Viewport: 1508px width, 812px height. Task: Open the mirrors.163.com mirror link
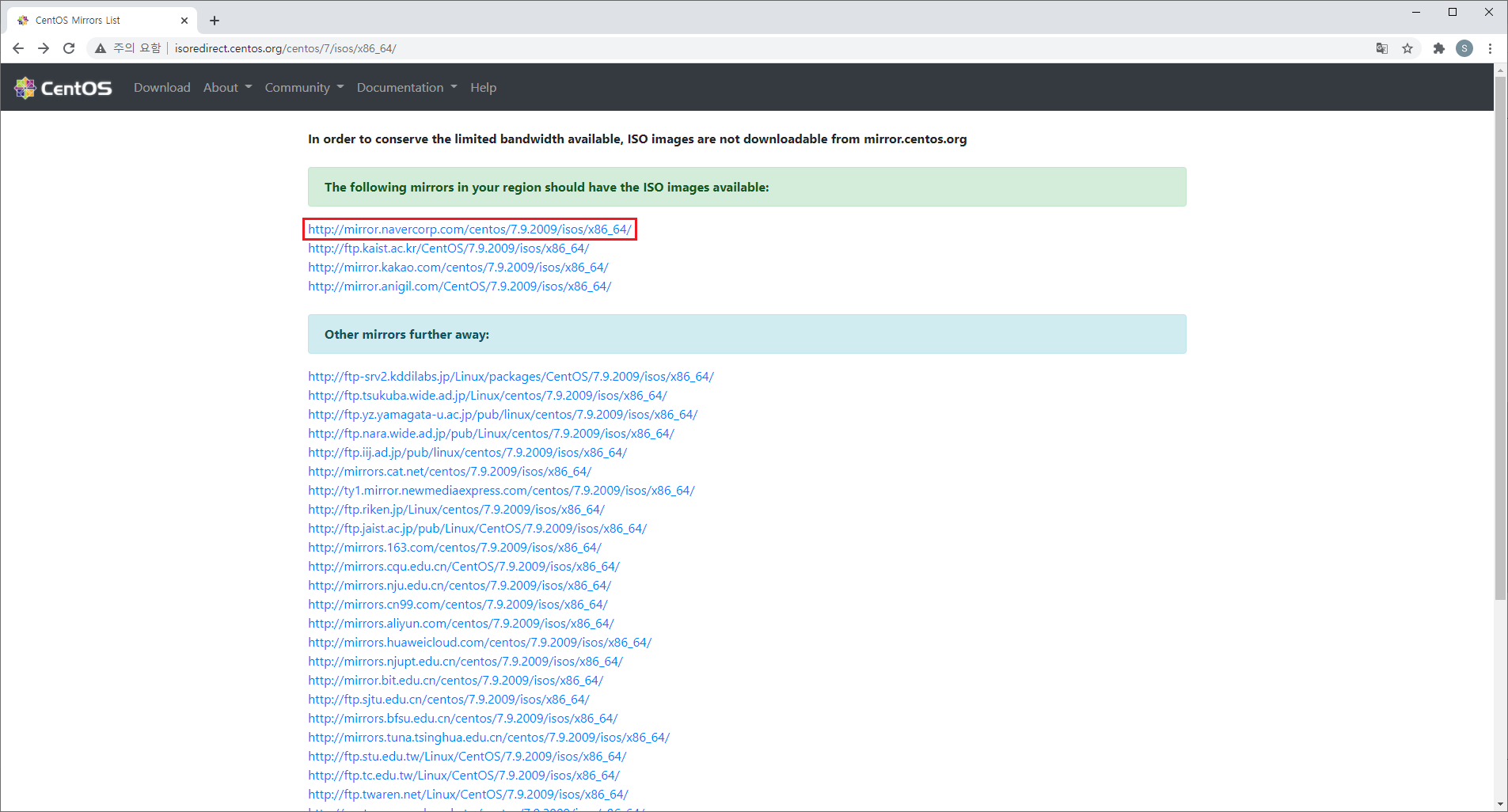click(x=455, y=548)
